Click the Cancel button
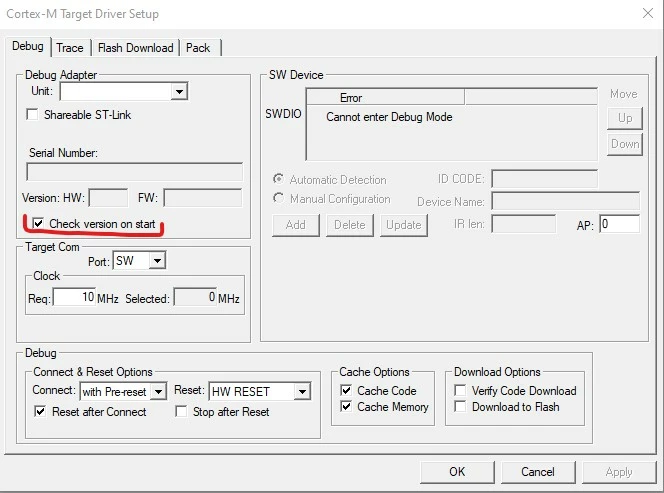 click(x=538, y=472)
